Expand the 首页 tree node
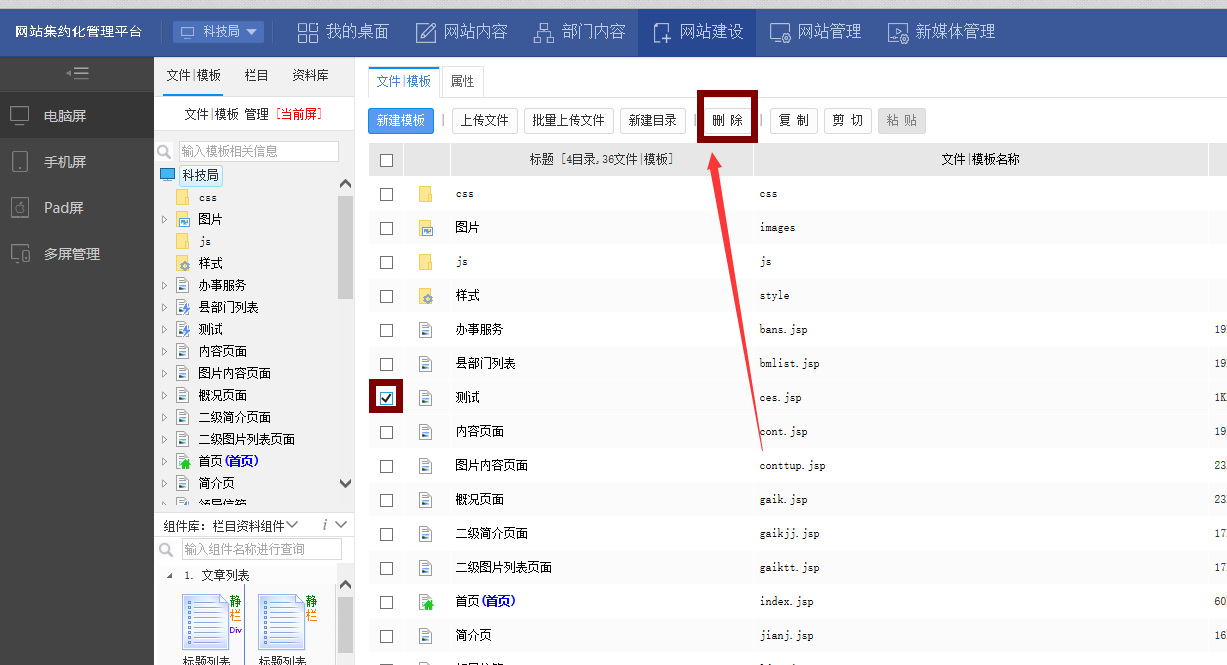This screenshot has height=665, width=1227. pyautogui.click(x=164, y=461)
